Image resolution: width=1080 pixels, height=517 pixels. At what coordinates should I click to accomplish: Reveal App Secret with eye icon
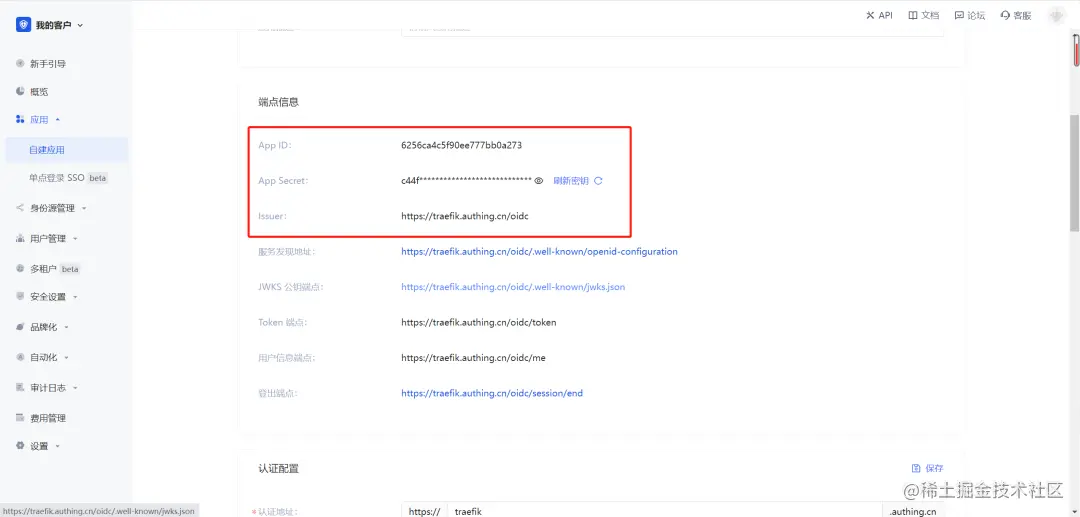point(539,180)
